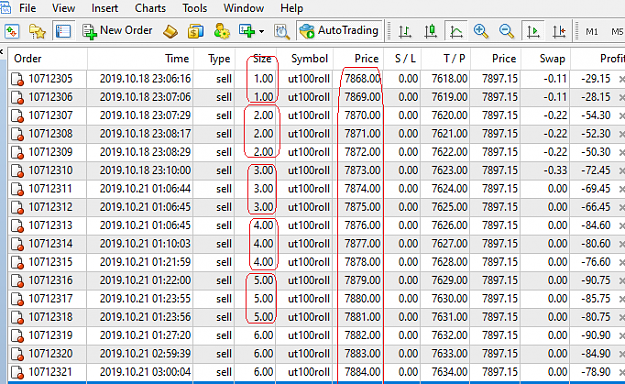The image size is (625, 384).
Task: Click profit value -72.45
Action: 596,170
